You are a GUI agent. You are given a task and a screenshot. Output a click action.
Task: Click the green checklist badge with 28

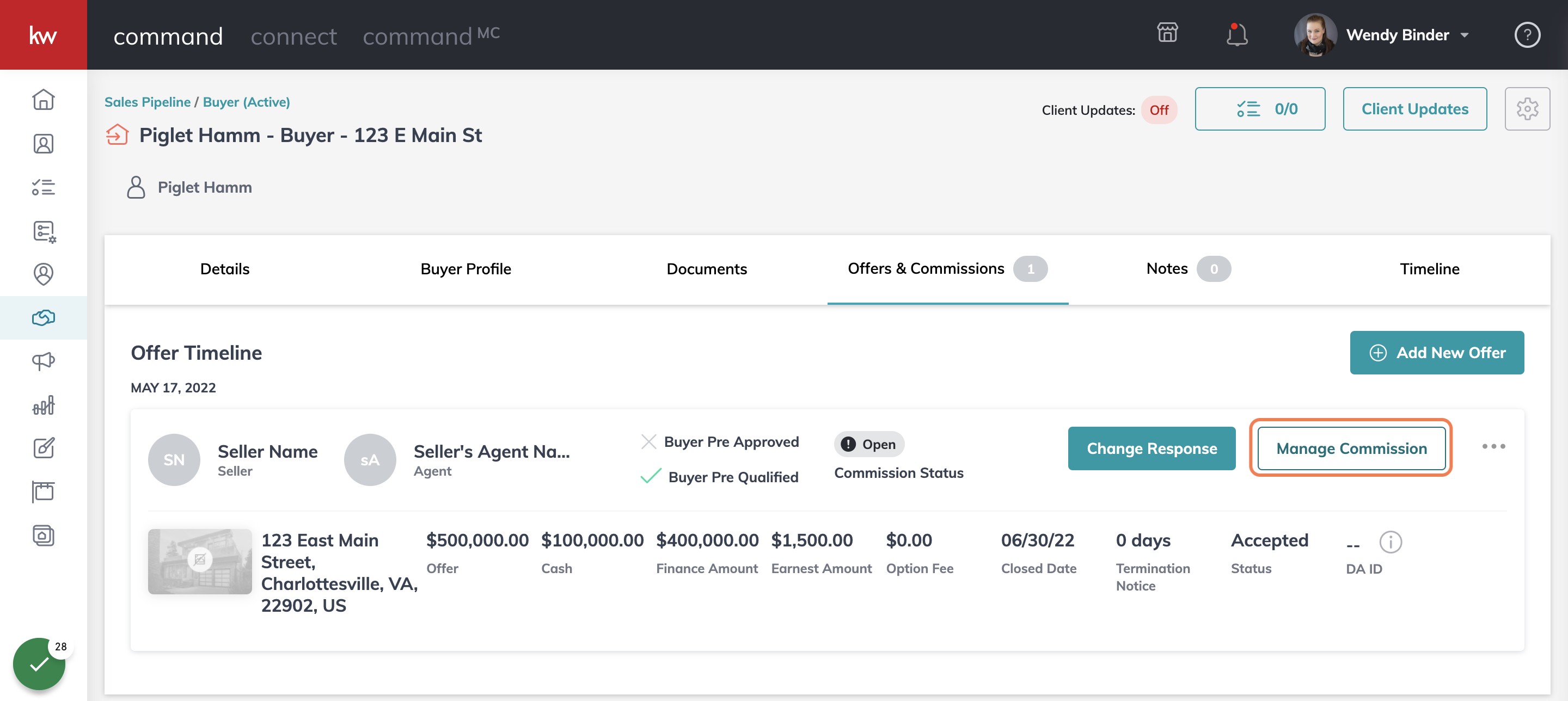pos(40,663)
